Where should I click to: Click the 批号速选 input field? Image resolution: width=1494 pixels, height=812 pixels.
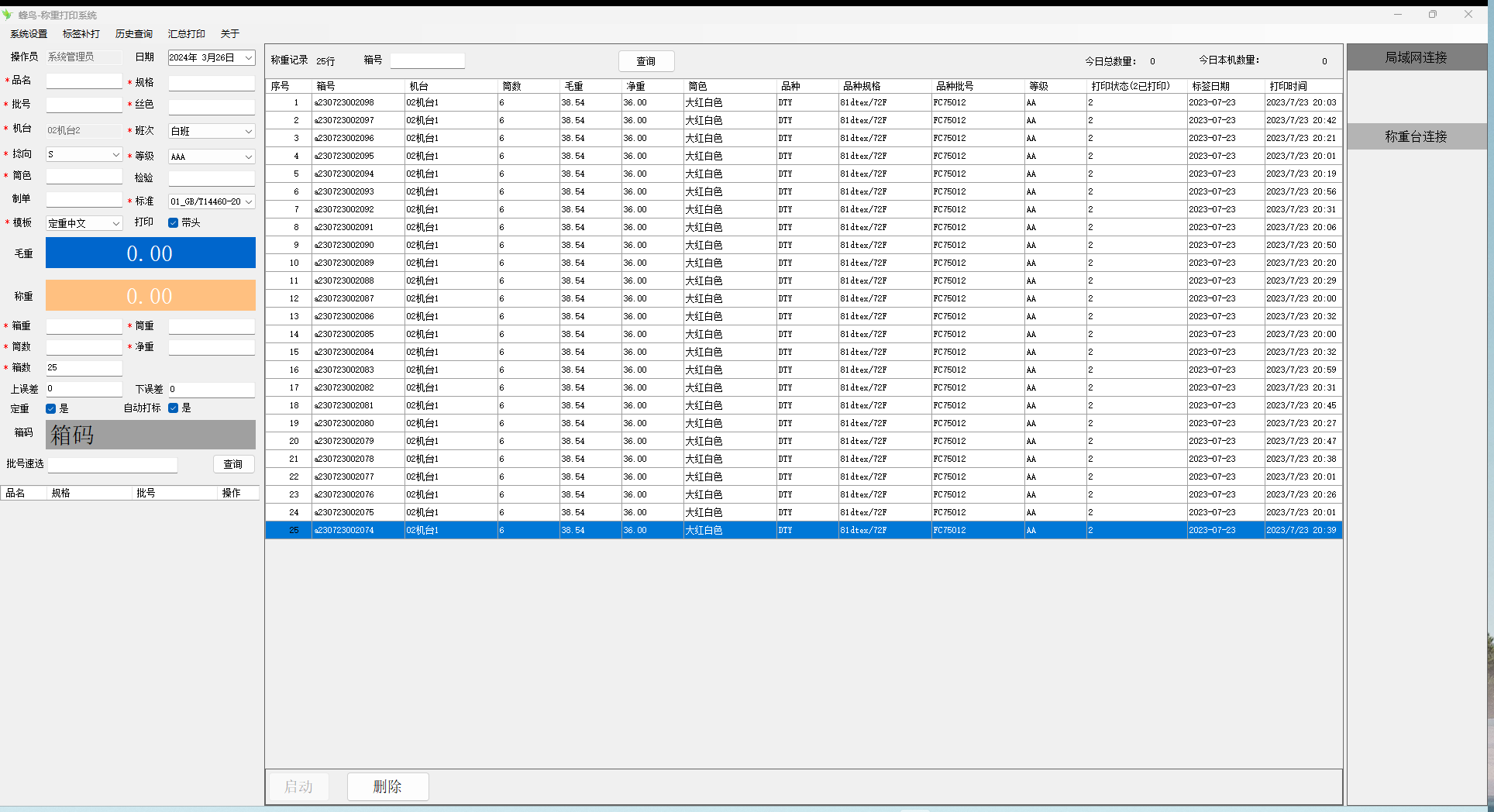[x=112, y=464]
